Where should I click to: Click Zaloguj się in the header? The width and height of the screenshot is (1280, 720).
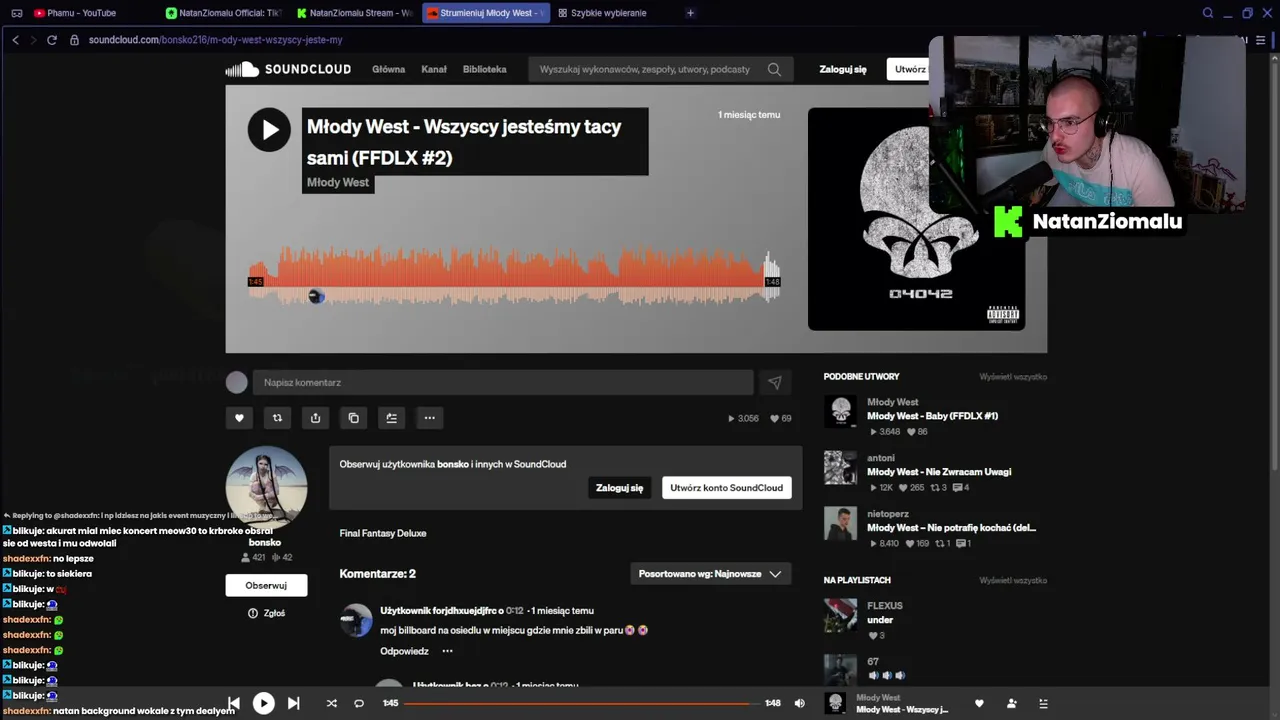click(843, 69)
